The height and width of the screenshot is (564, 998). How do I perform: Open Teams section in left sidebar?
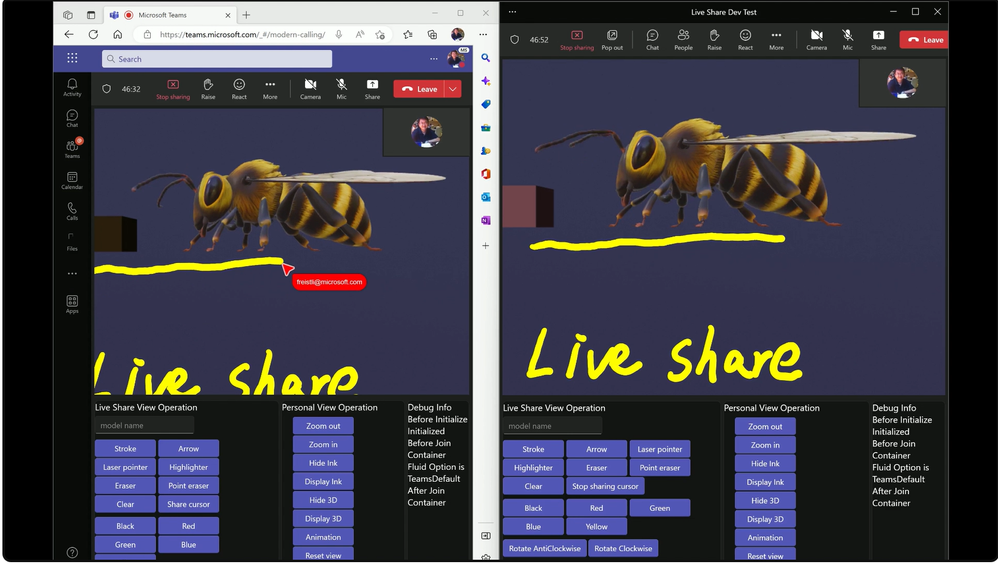pos(72,149)
